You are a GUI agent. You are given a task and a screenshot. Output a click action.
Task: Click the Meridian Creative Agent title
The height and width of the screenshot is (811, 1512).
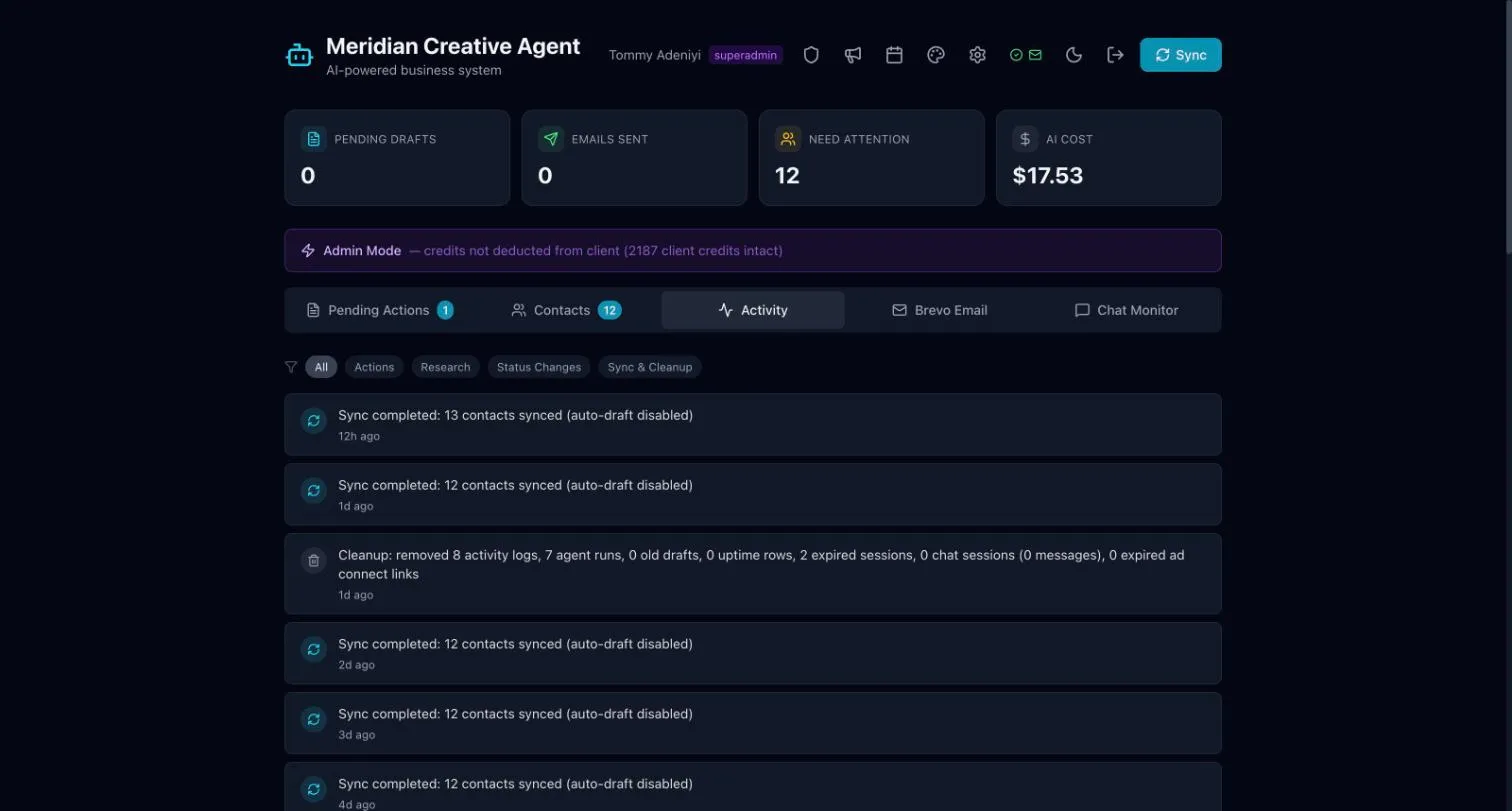pyautogui.click(x=453, y=46)
